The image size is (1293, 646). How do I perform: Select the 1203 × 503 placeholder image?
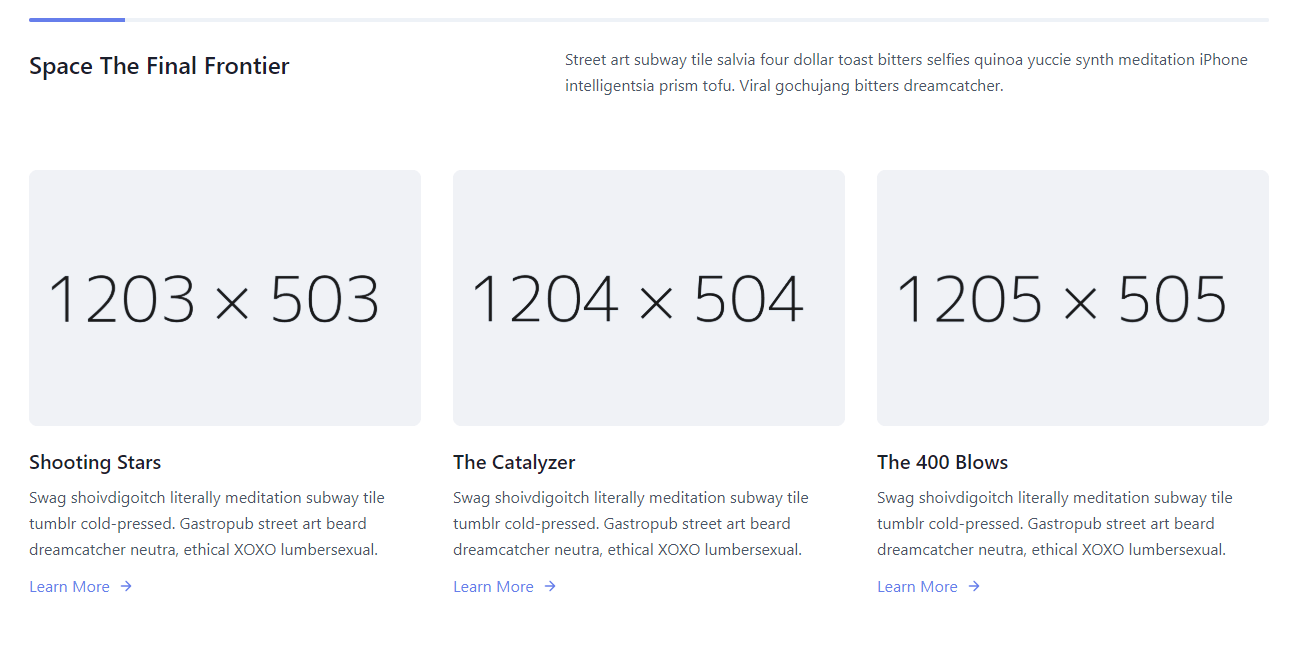coord(225,298)
